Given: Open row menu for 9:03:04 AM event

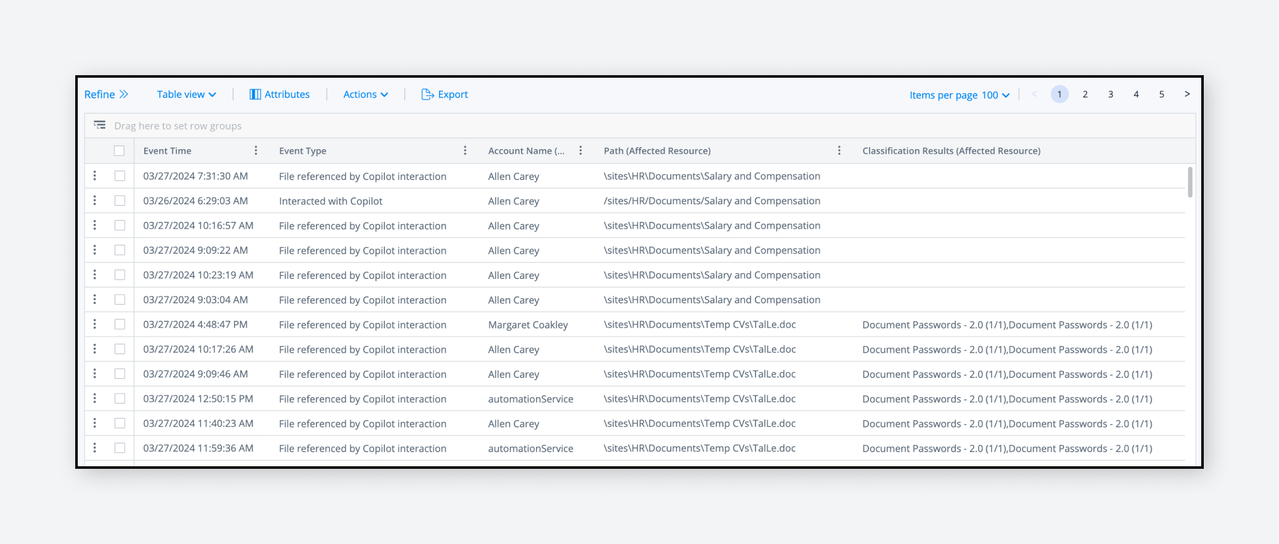Looking at the screenshot, I should [x=95, y=300].
